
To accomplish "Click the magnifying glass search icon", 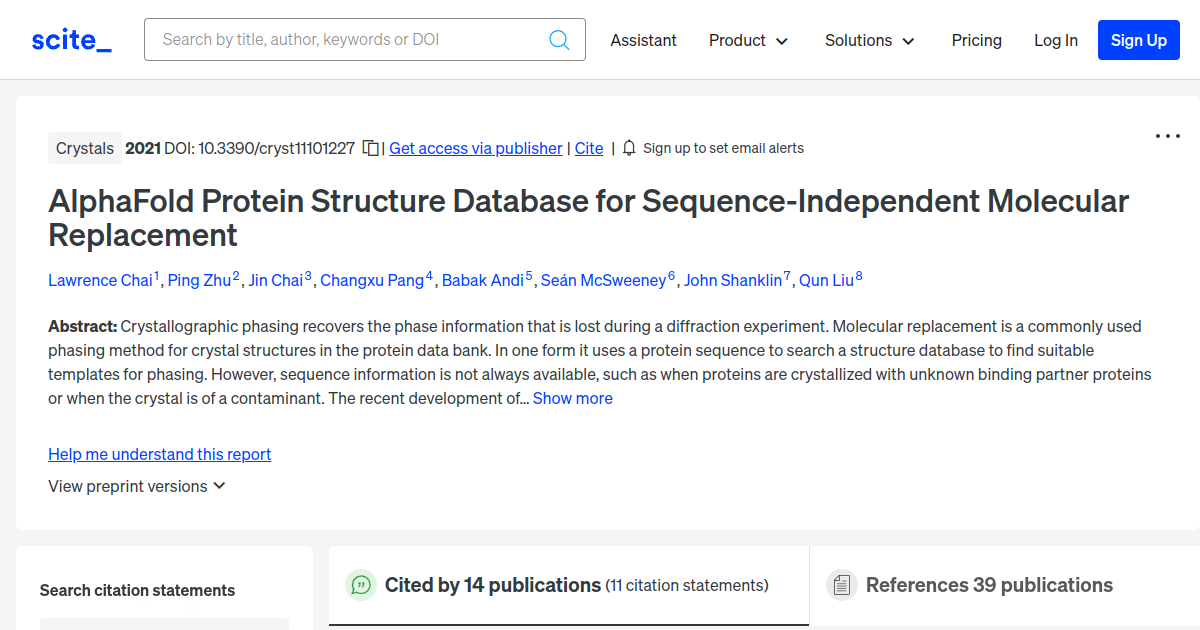I will click(559, 40).
